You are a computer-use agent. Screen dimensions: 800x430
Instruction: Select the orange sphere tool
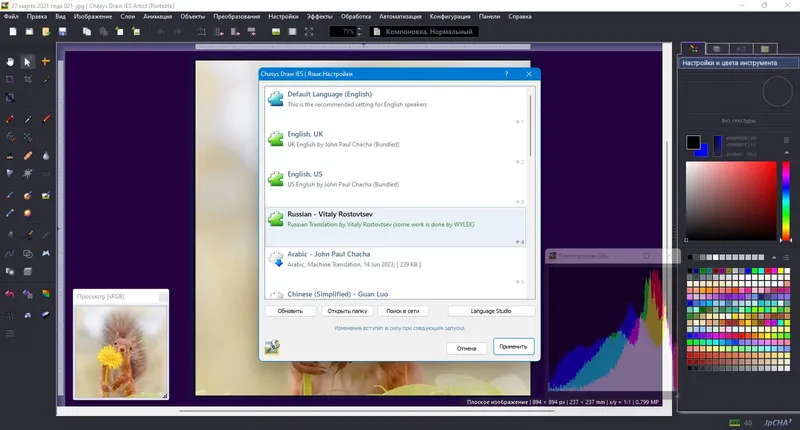point(28,213)
